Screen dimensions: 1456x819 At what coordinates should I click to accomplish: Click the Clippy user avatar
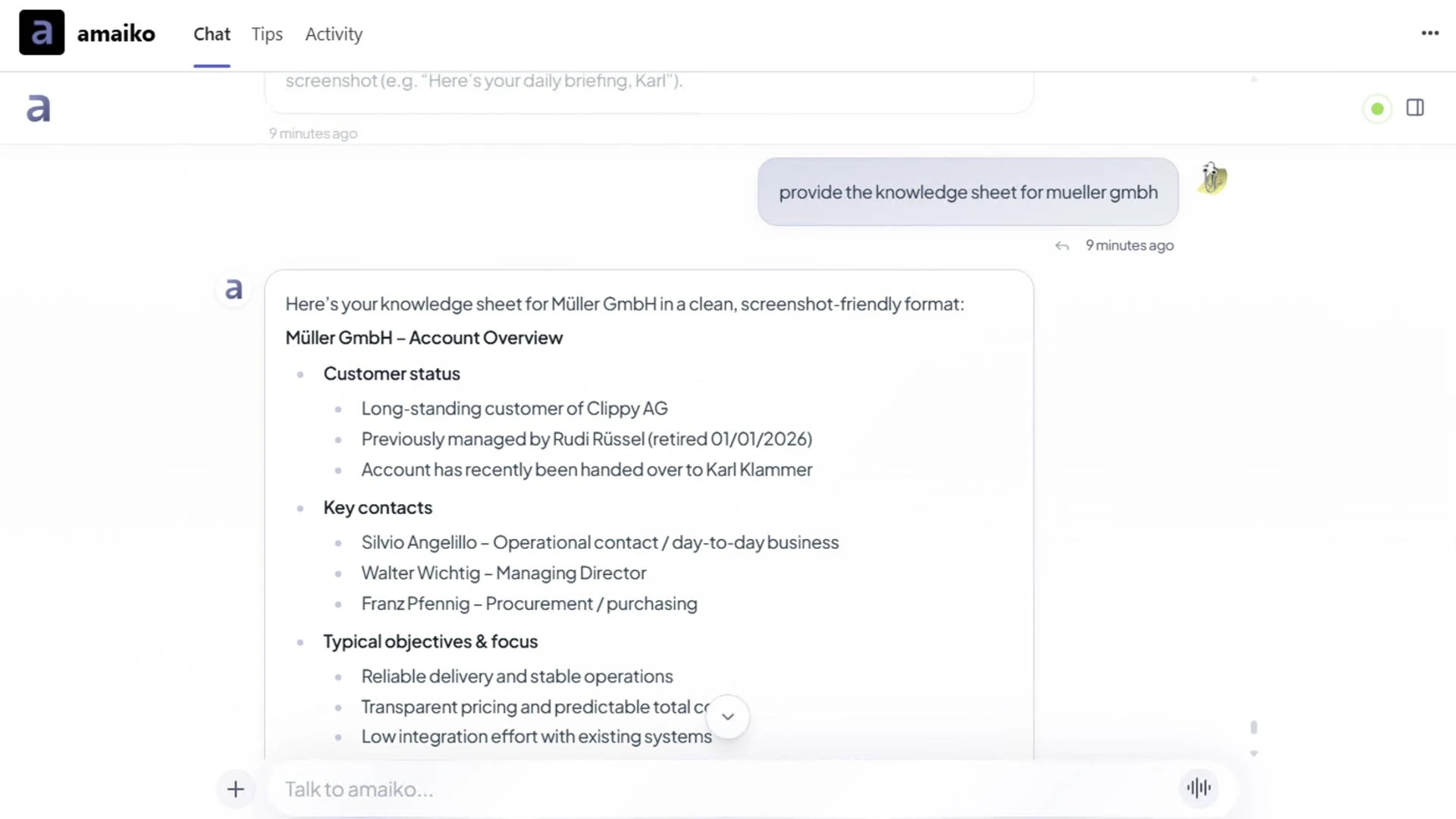click(1212, 179)
